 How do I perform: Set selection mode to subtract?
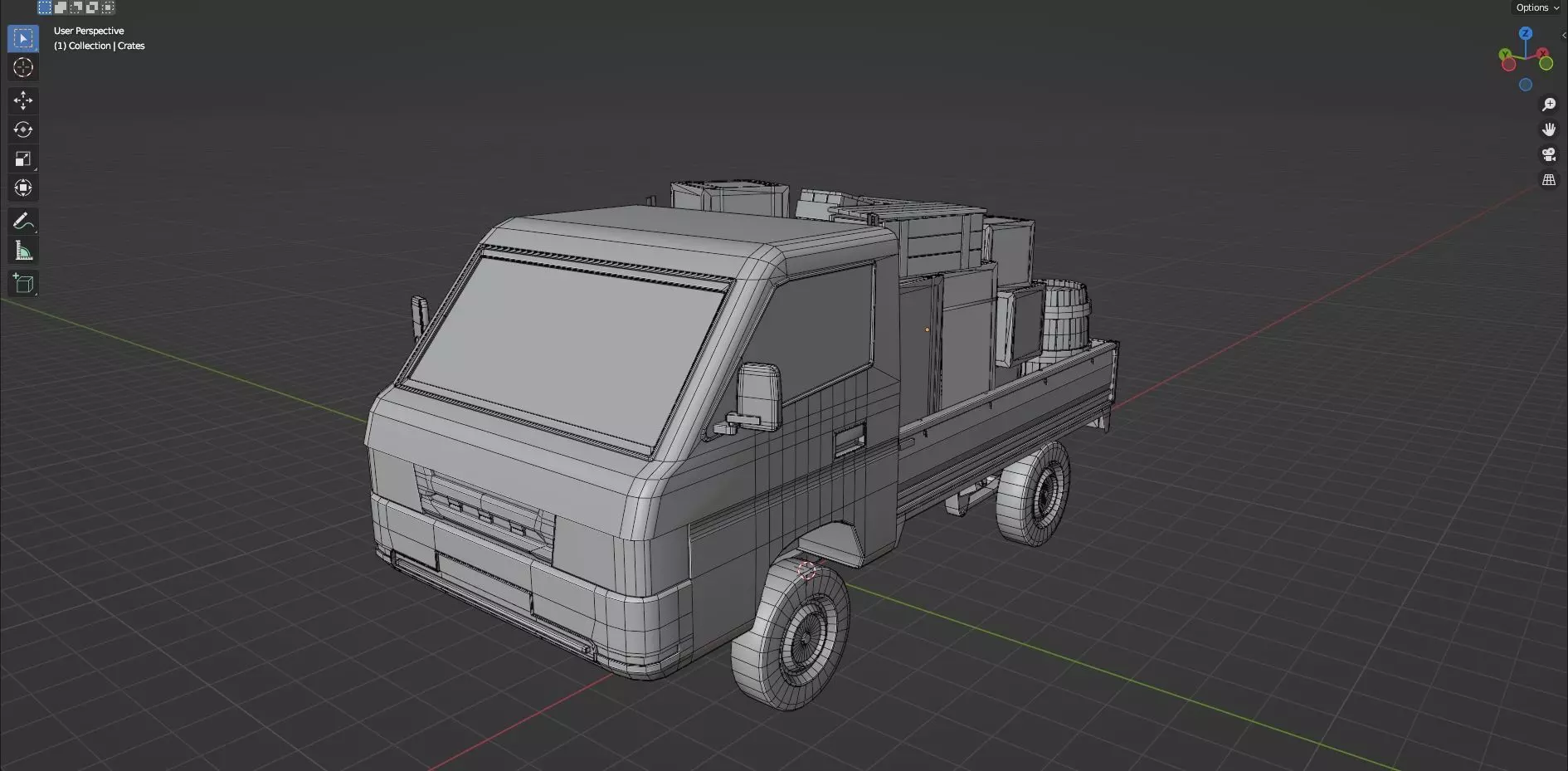76,7
